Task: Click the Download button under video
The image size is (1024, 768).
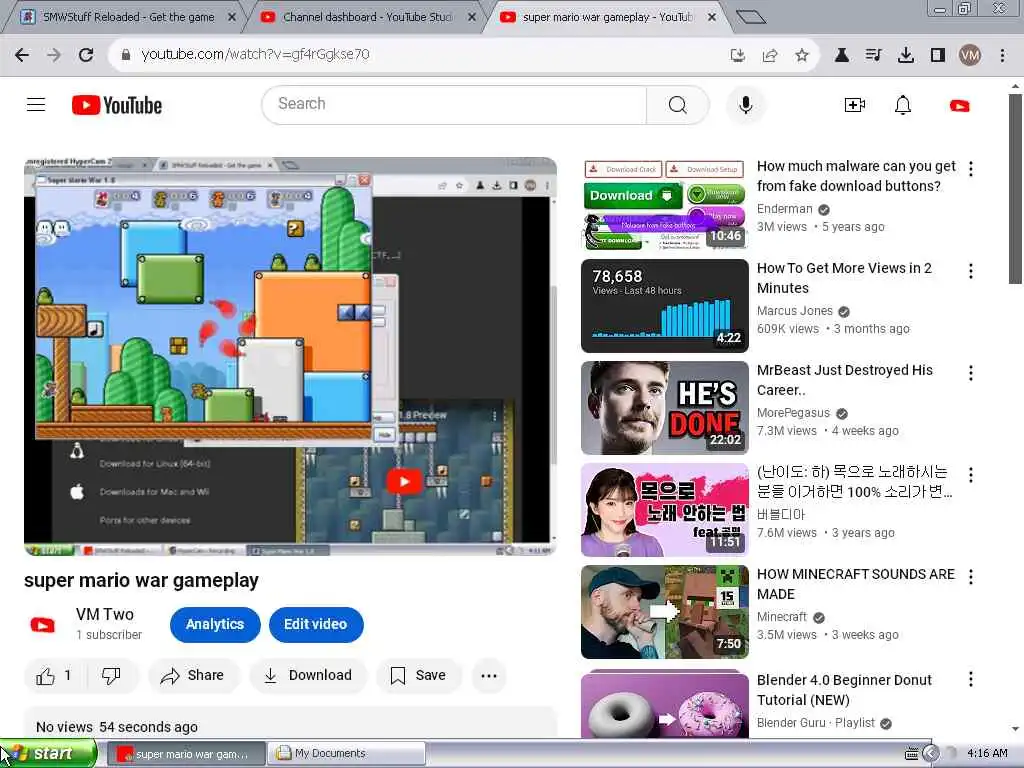Action: [x=308, y=676]
